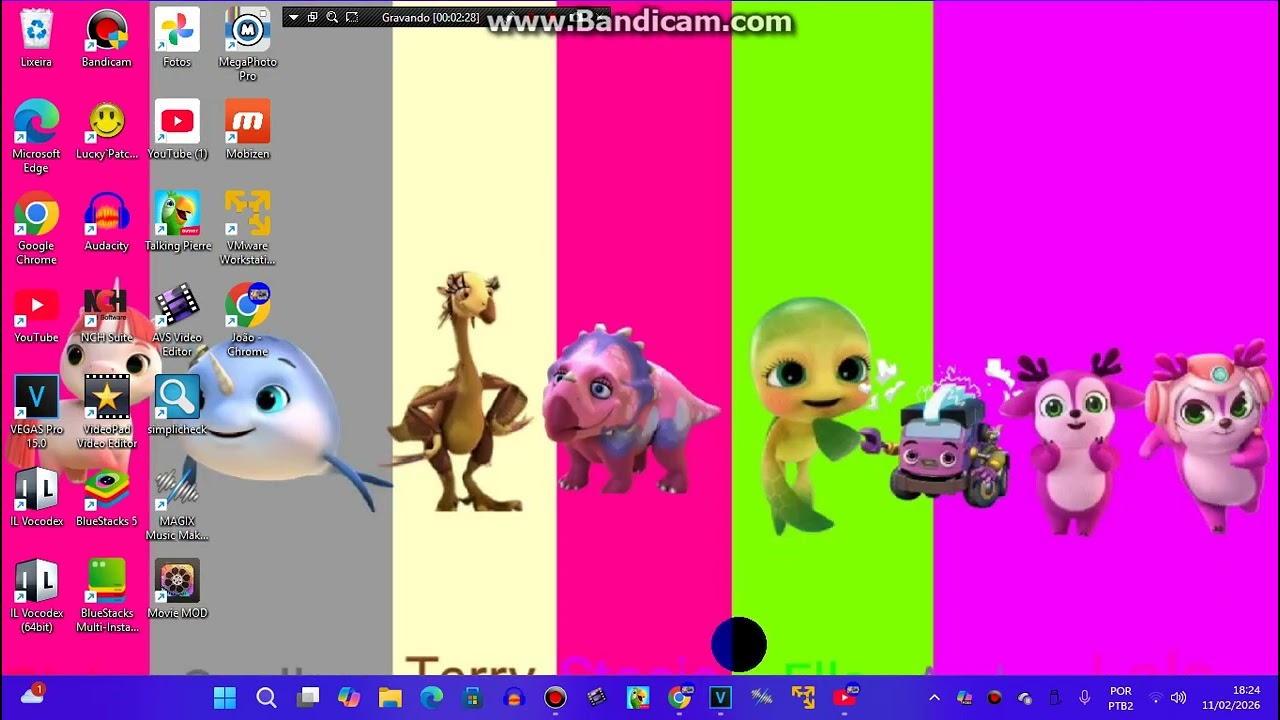Open the Lixeira recycle bin icon

pyautogui.click(x=36, y=39)
